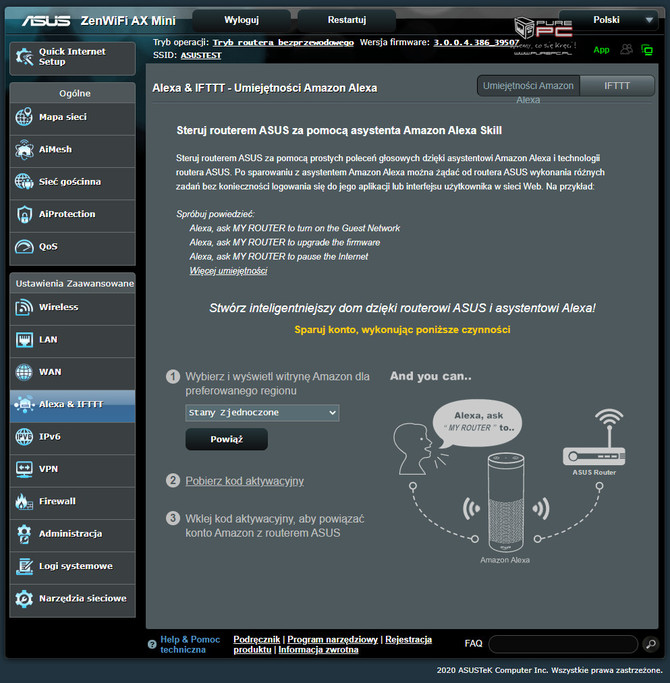The image size is (670, 683).
Task: Click the VPN monitor icon
Action: [24, 469]
